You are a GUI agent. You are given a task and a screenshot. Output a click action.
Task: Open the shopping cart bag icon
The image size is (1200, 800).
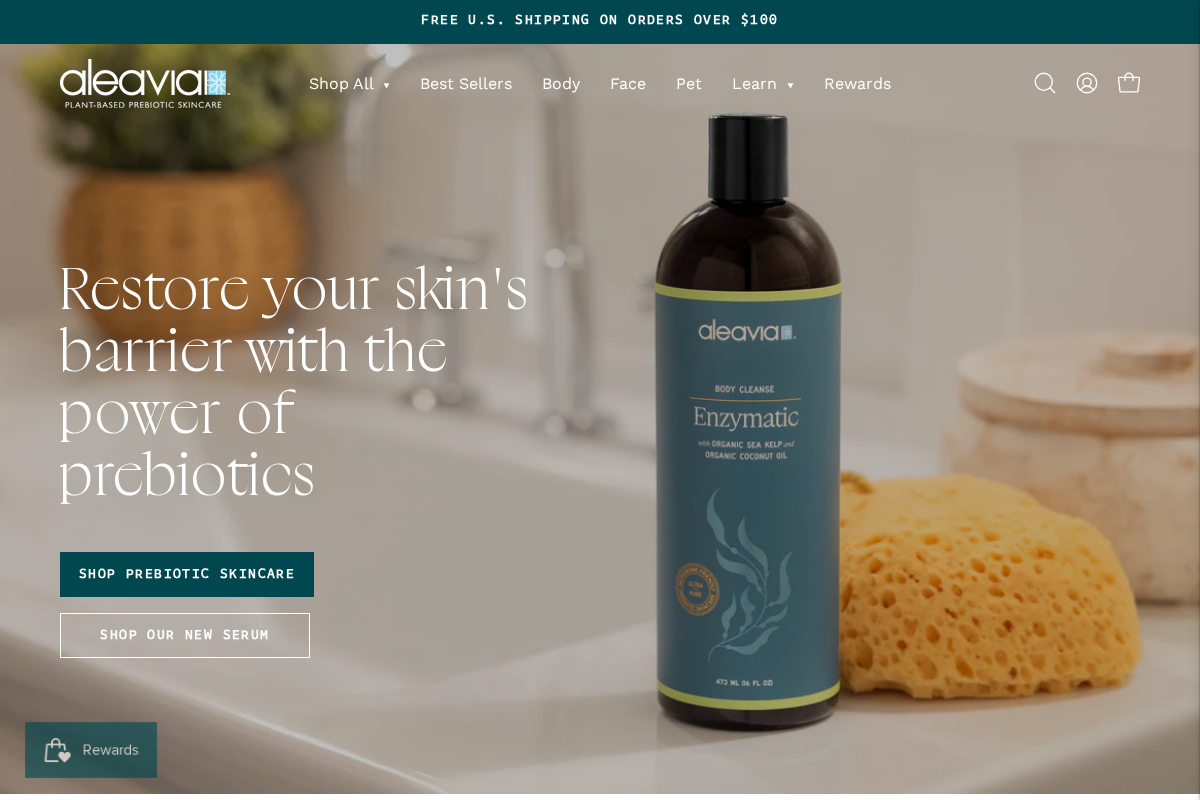click(1129, 83)
